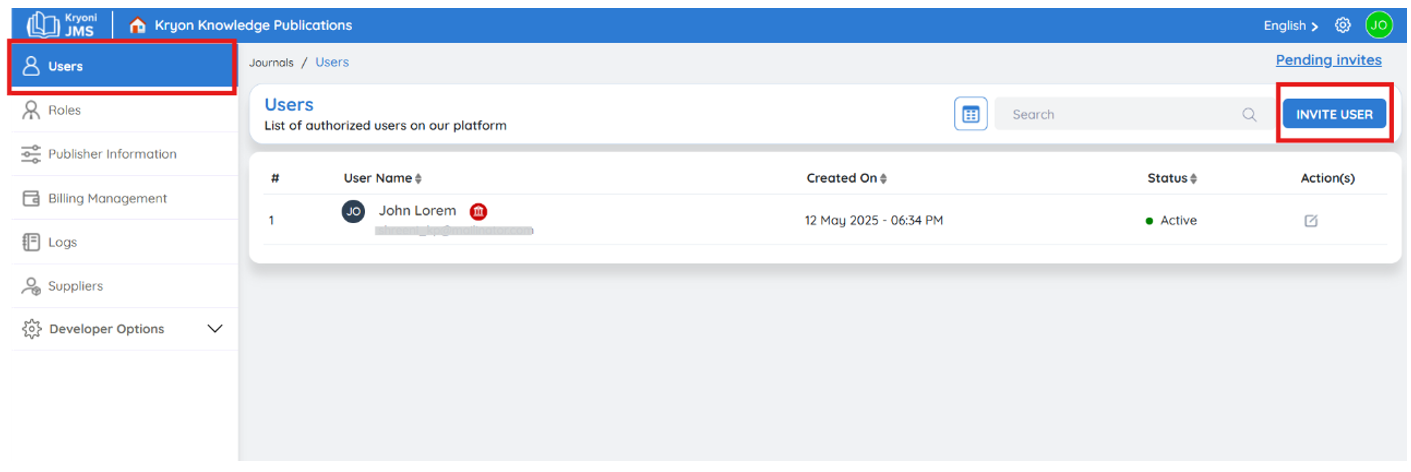Sort by Status column arrows
The image size is (1411, 472).
(x=1193, y=178)
